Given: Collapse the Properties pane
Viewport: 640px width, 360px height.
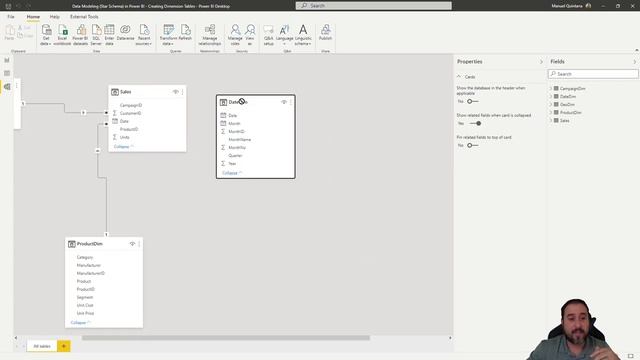Looking at the screenshot, I should [541, 62].
